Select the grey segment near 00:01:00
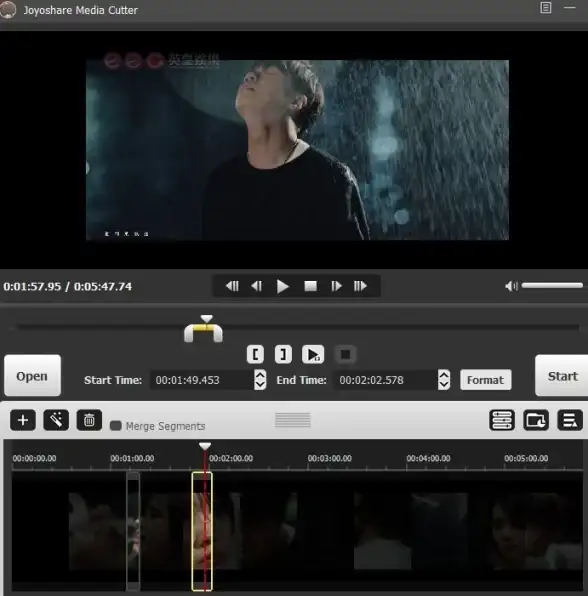The width and height of the screenshot is (588, 596). [x=133, y=531]
